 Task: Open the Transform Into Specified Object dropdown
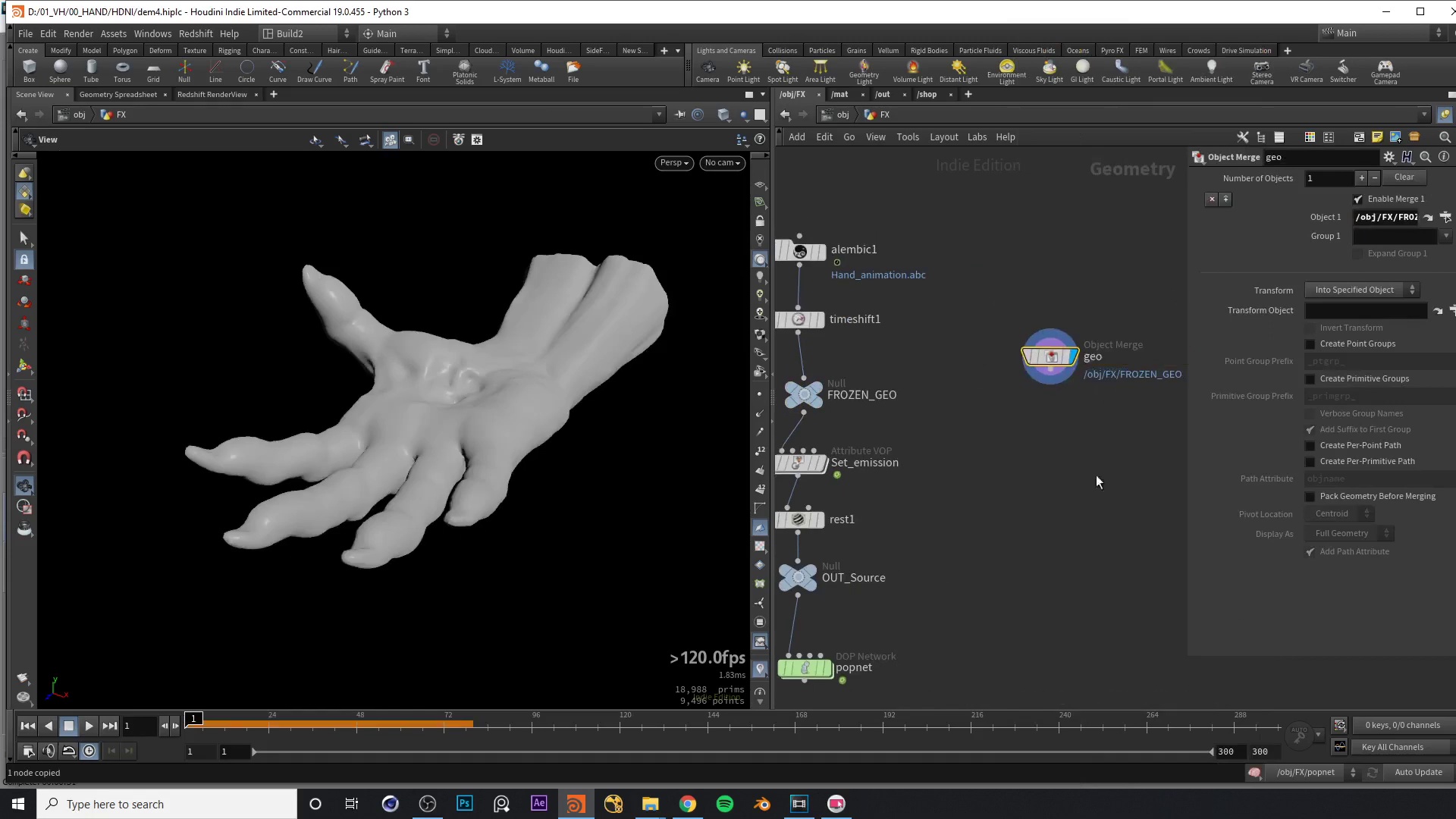(1362, 290)
